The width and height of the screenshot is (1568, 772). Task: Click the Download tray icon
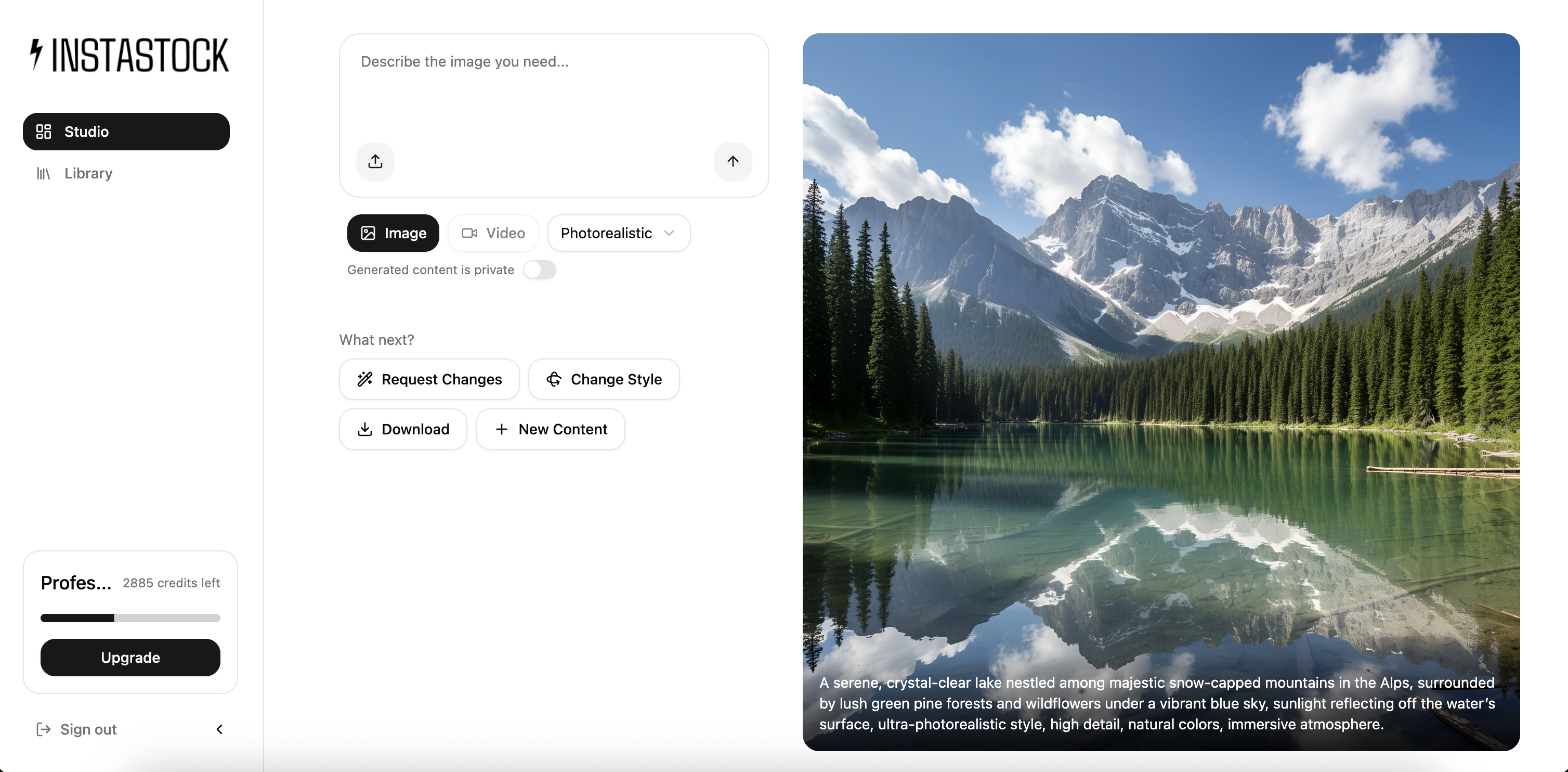point(364,429)
